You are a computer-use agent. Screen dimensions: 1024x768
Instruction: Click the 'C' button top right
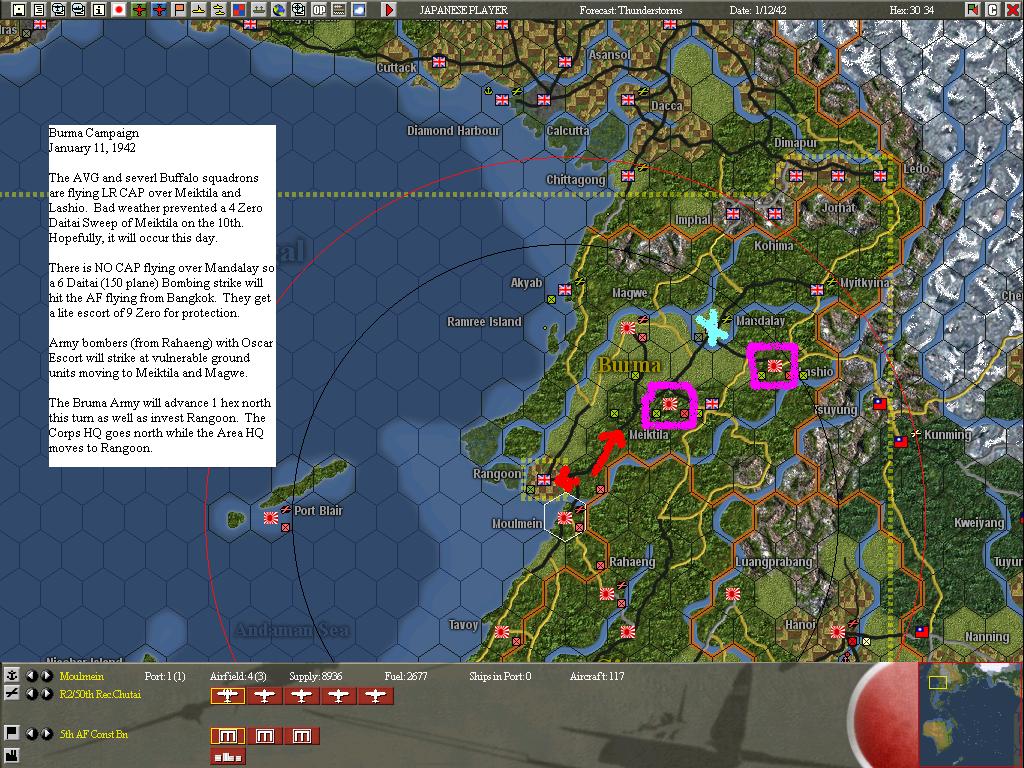[x=992, y=9]
